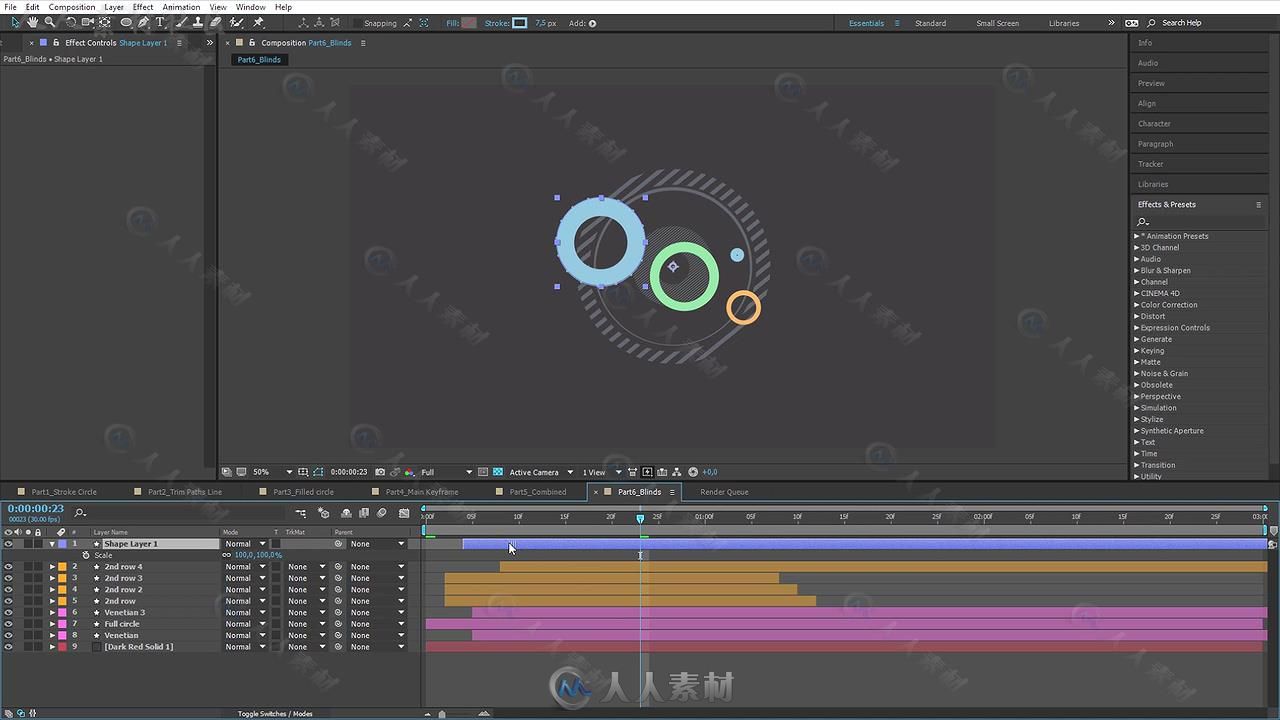Open the Graph Editor in timeline
Screen dimensions: 1280x720
(x=404, y=513)
